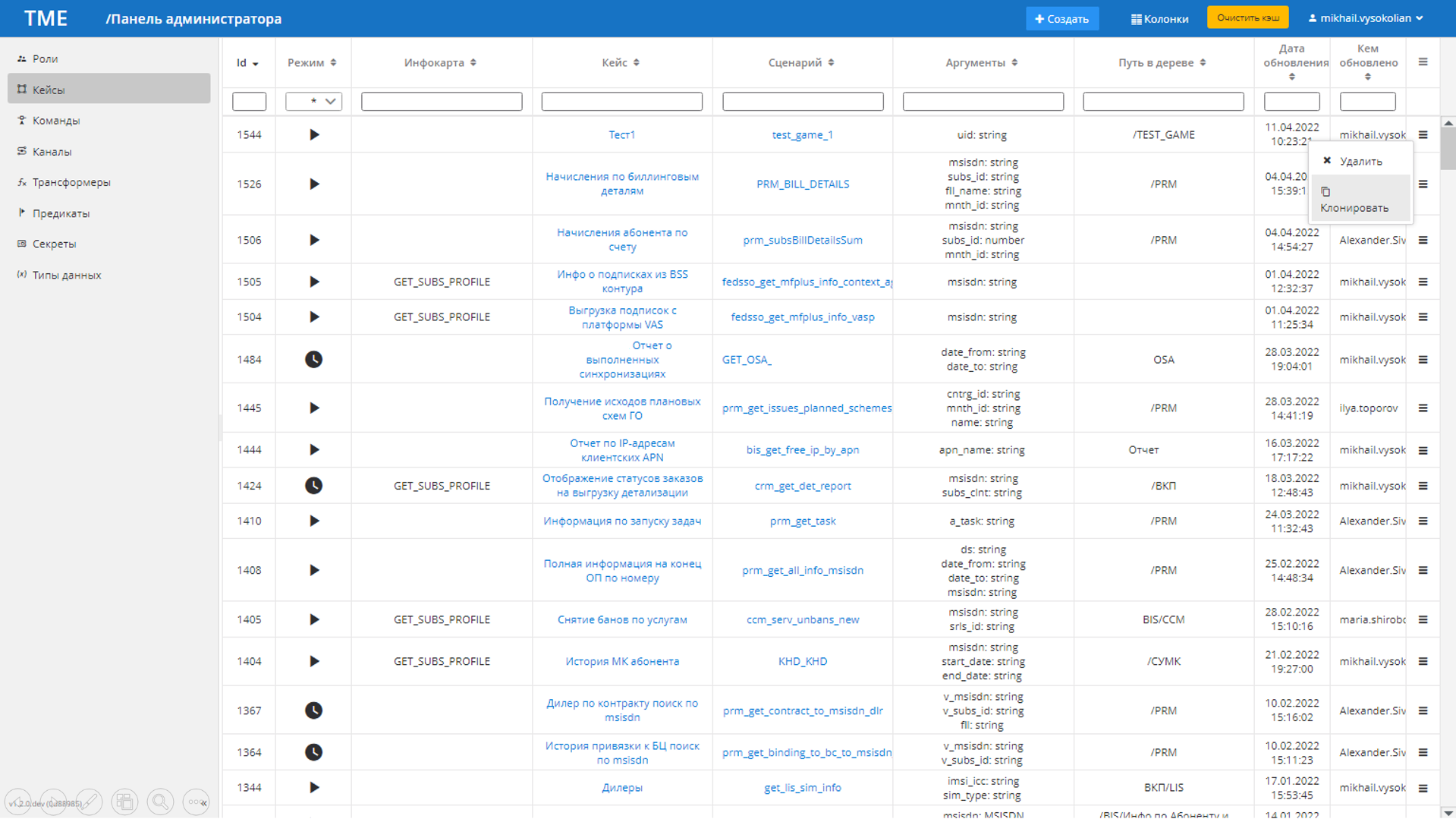Open the table header hamburger menu
The width and height of the screenshot is (1456, 819).
click(x=1423, y=62)
